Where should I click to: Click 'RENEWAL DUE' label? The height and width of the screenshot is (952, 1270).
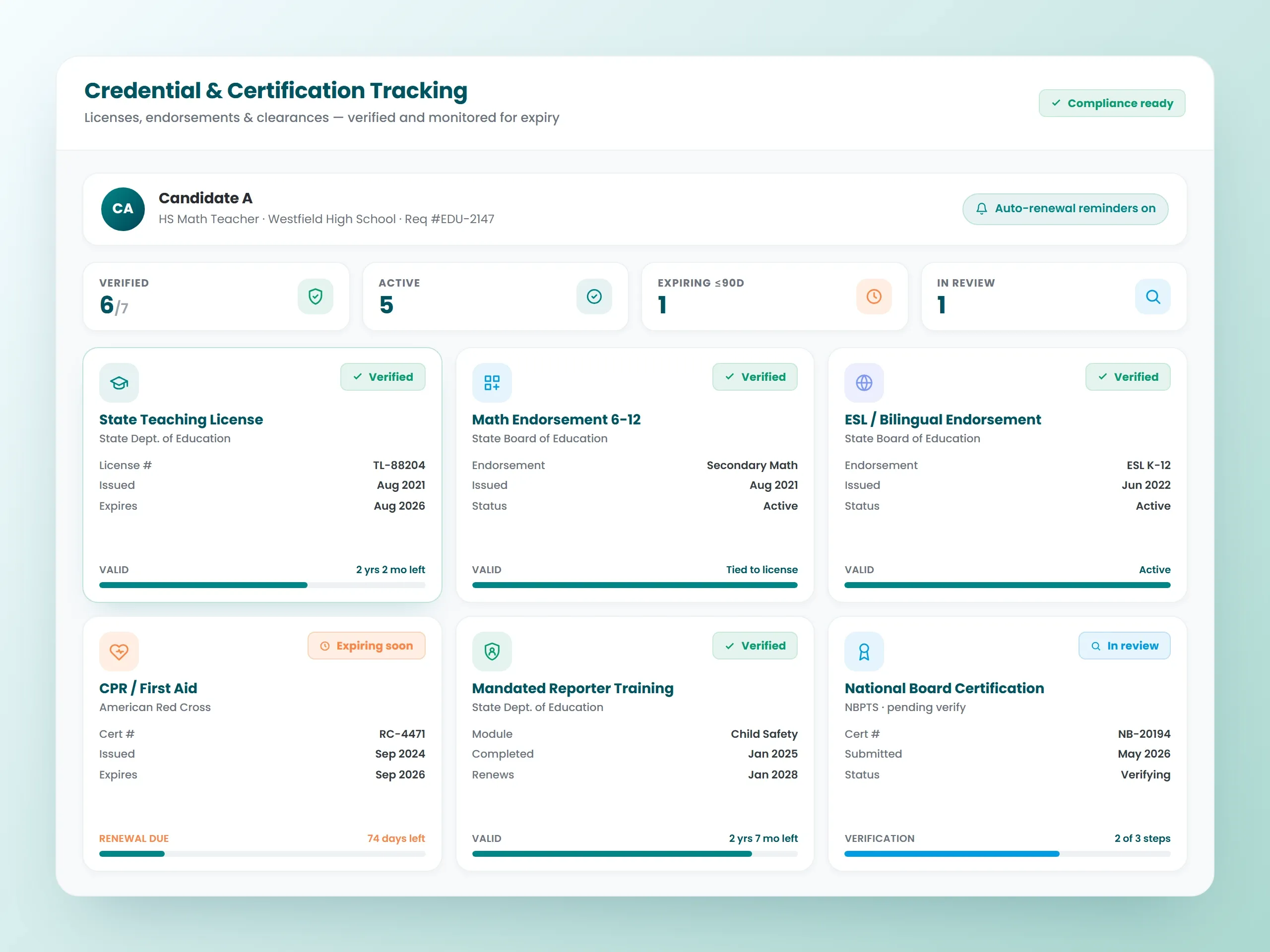(x=134, y=838)
